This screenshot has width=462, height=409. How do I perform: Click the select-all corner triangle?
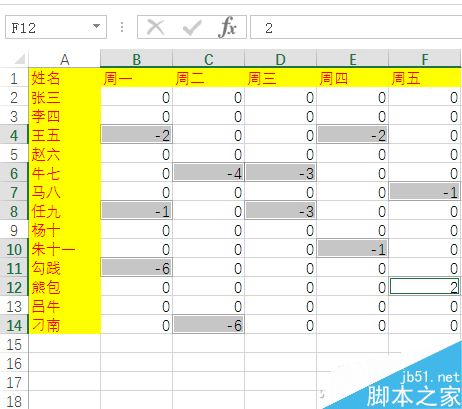point(20,59)
